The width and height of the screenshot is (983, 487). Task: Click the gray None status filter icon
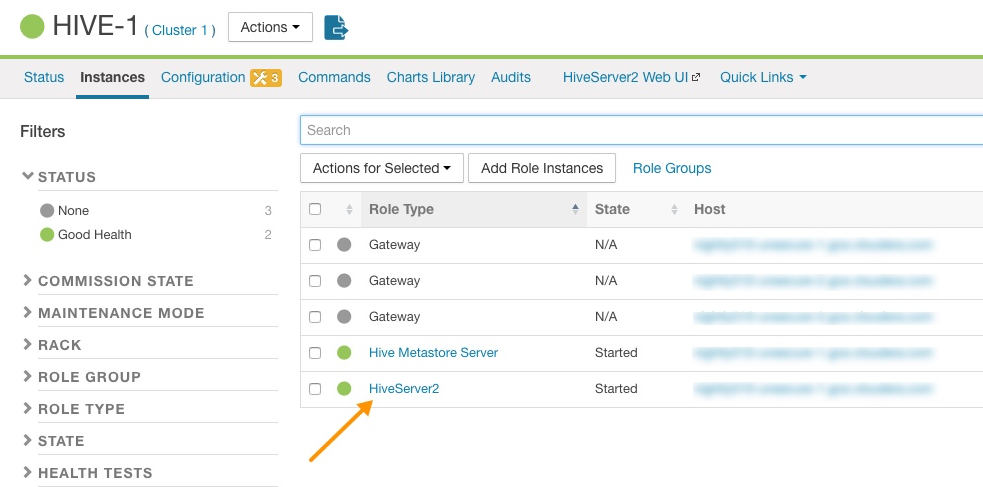47,211
